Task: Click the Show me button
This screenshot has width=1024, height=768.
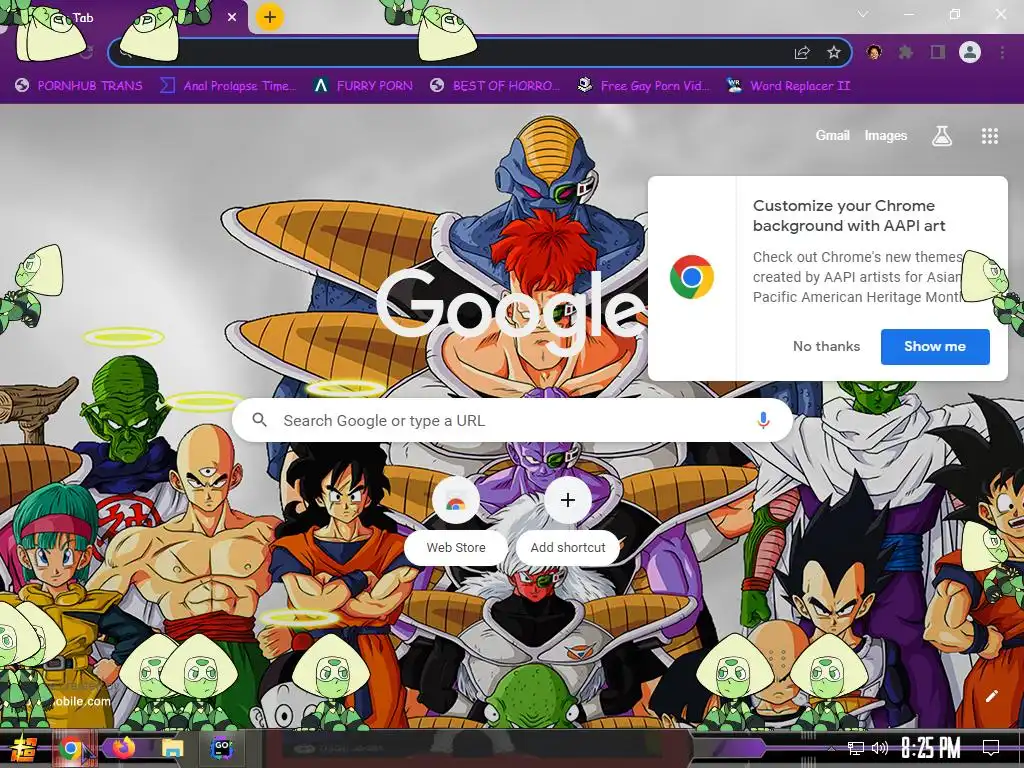Action: (x=935, y=346)
